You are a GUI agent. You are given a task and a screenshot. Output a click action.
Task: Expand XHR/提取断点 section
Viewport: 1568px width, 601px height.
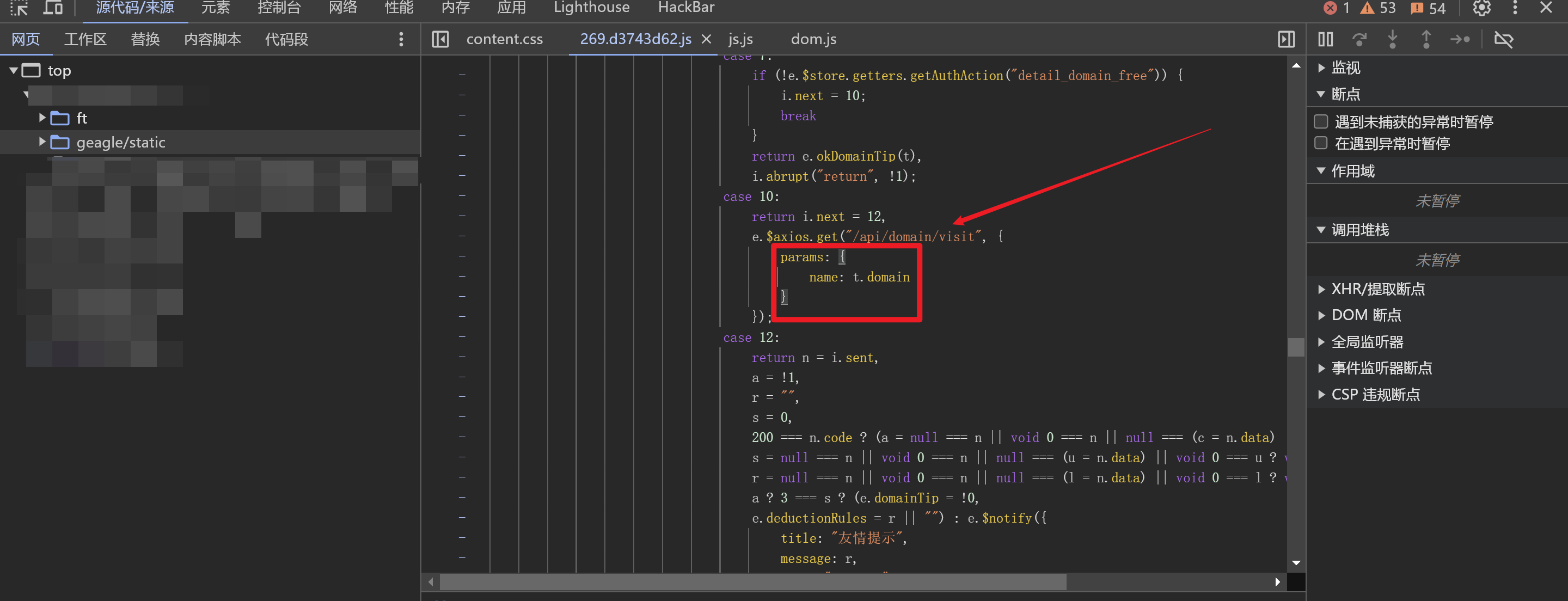pyautogui.click(x=1321, y=289)
